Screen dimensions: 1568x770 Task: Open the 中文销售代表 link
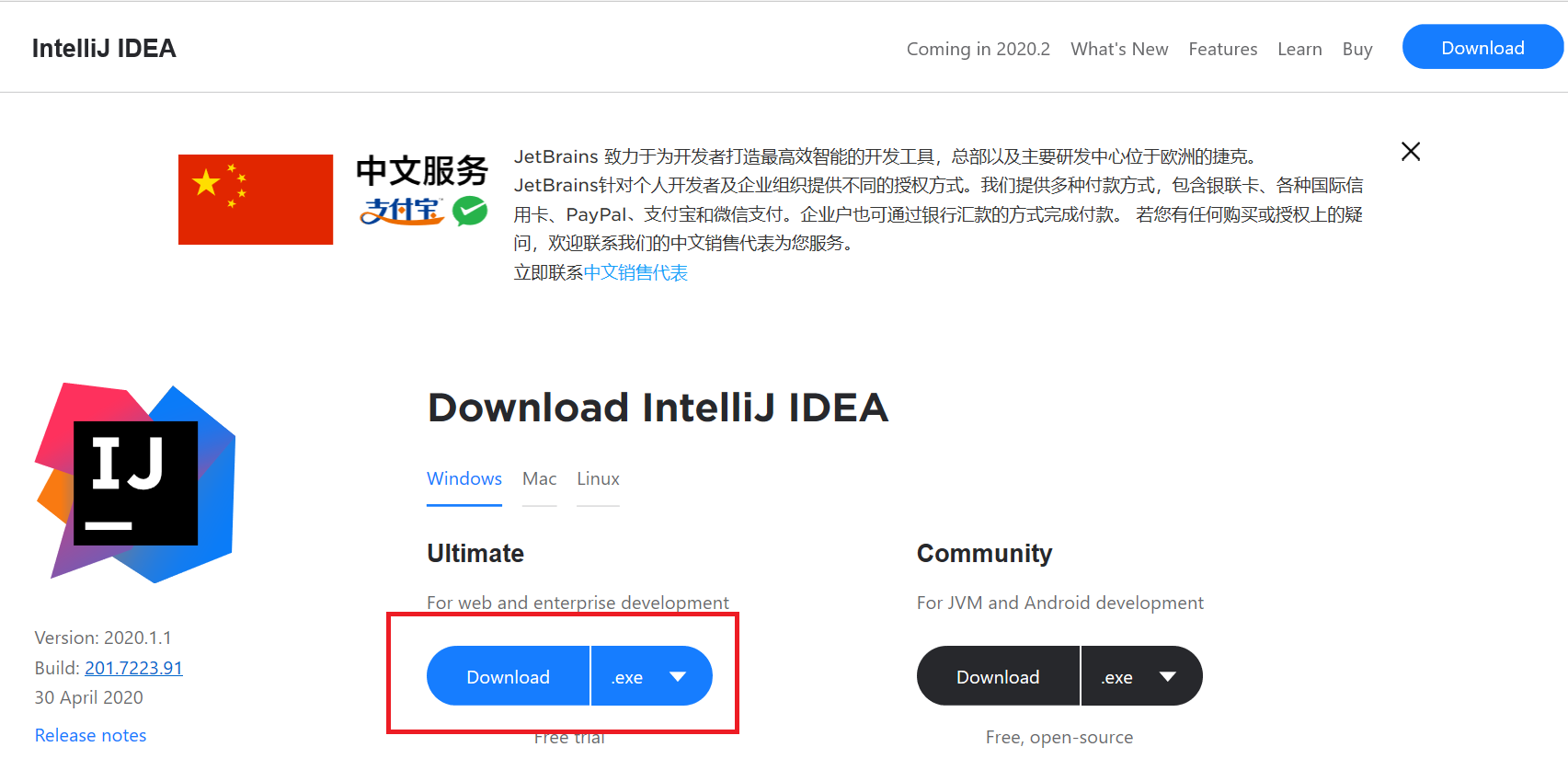click(635, 272)
